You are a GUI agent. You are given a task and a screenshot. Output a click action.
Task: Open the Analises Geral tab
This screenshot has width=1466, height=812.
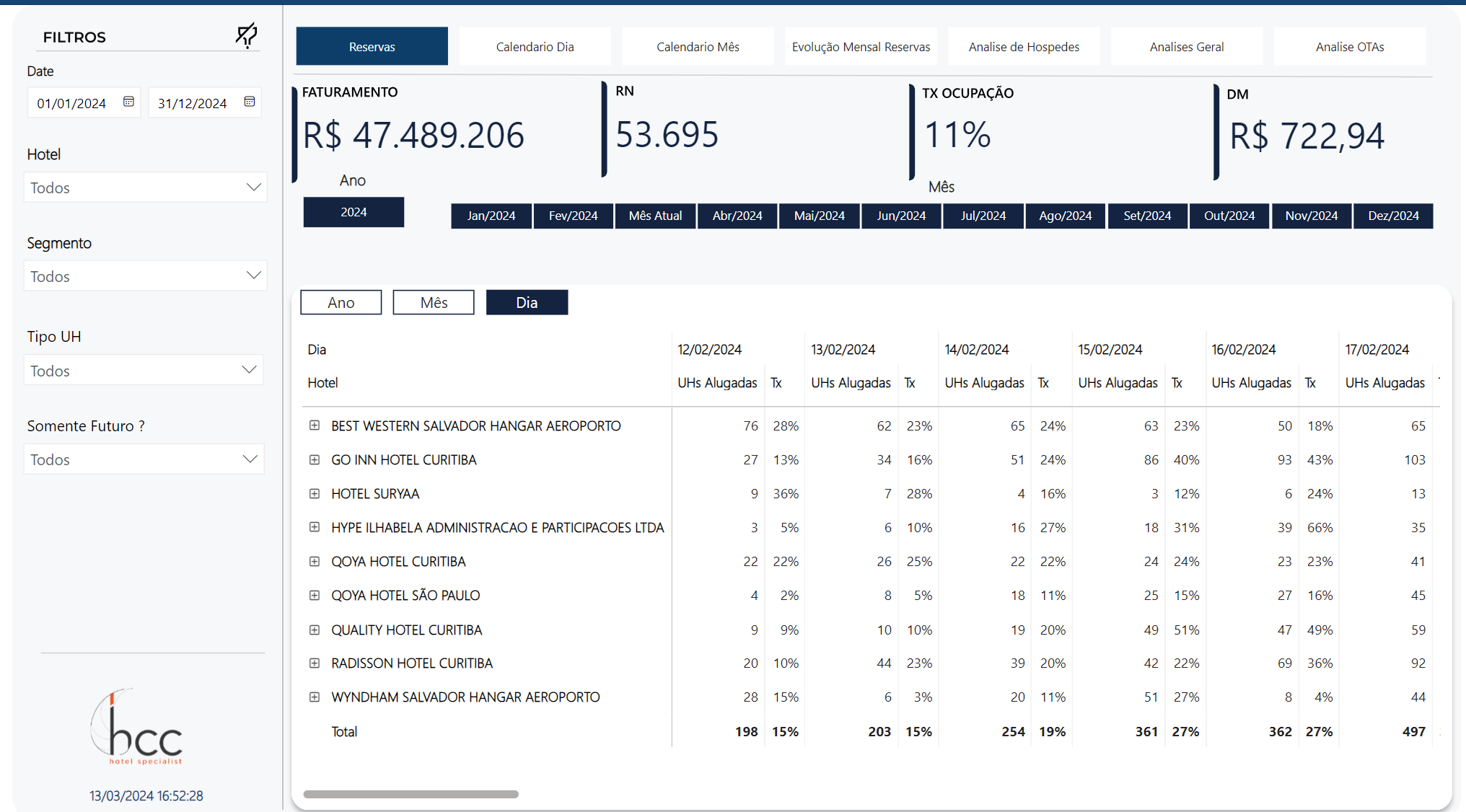point(1187,46)
